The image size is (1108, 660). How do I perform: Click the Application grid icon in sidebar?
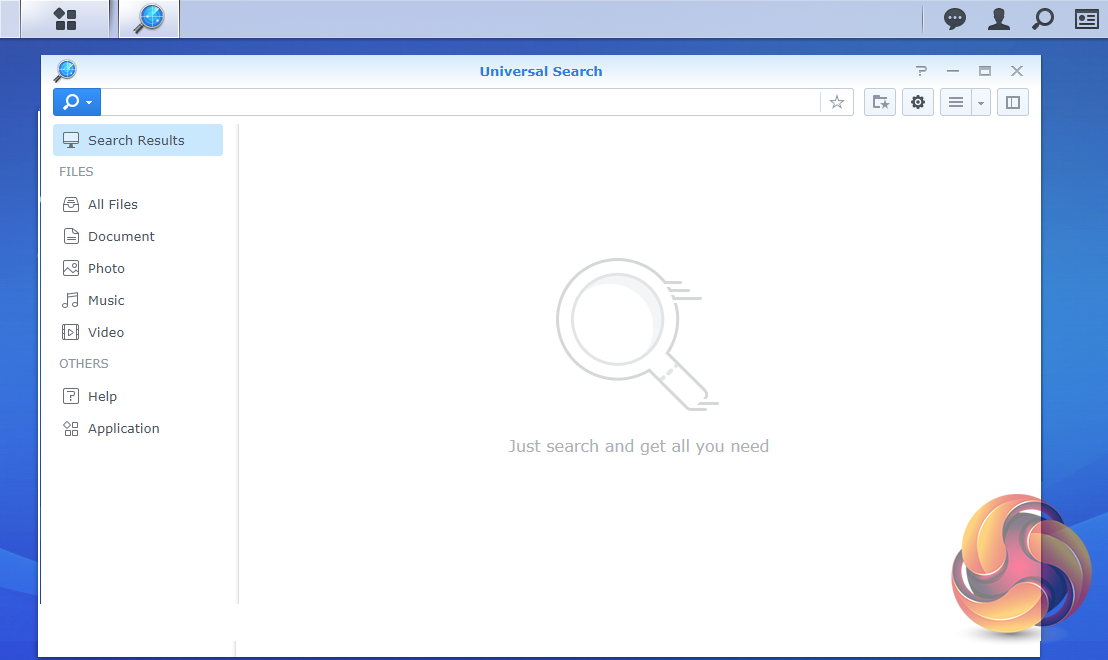click(x=71, y=428)
